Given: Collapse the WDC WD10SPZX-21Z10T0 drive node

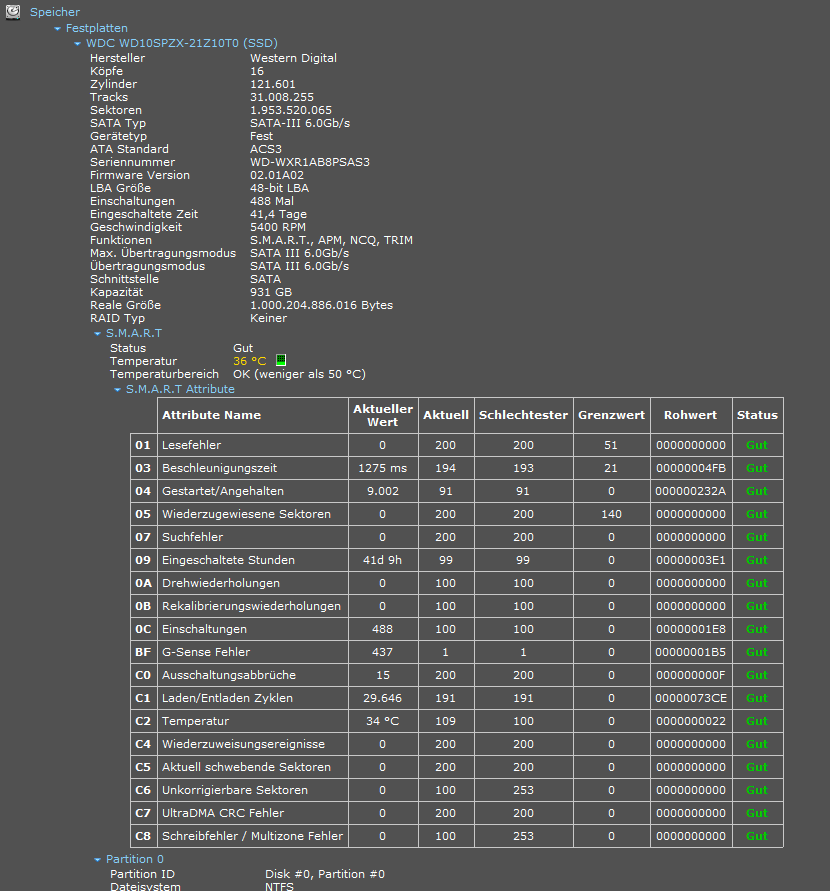Looking at the screenshot, I should coord(77,44).
